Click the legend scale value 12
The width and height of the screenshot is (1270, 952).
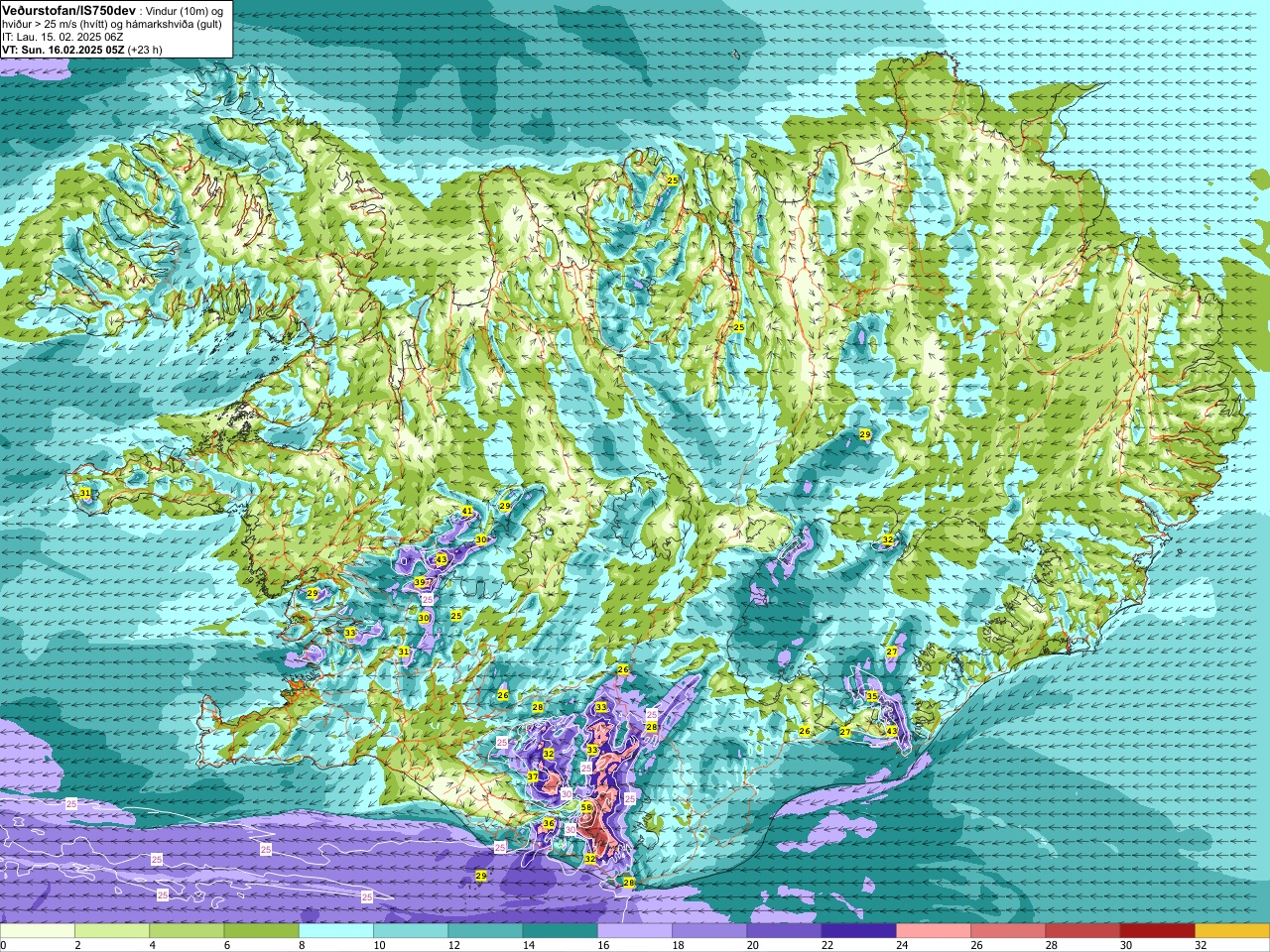click(454, 946)
